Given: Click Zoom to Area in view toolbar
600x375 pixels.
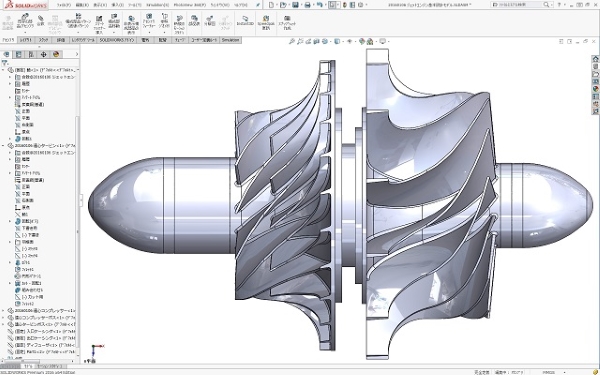Looking at the screenshot, I should pos(300,41).
